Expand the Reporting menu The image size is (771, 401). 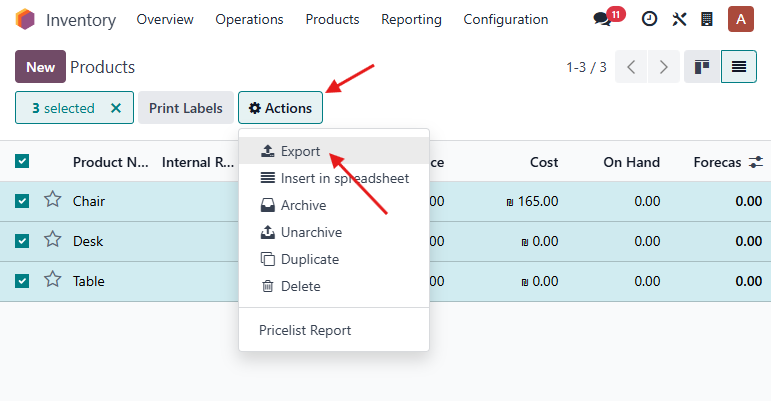click(x=411, y=19)
